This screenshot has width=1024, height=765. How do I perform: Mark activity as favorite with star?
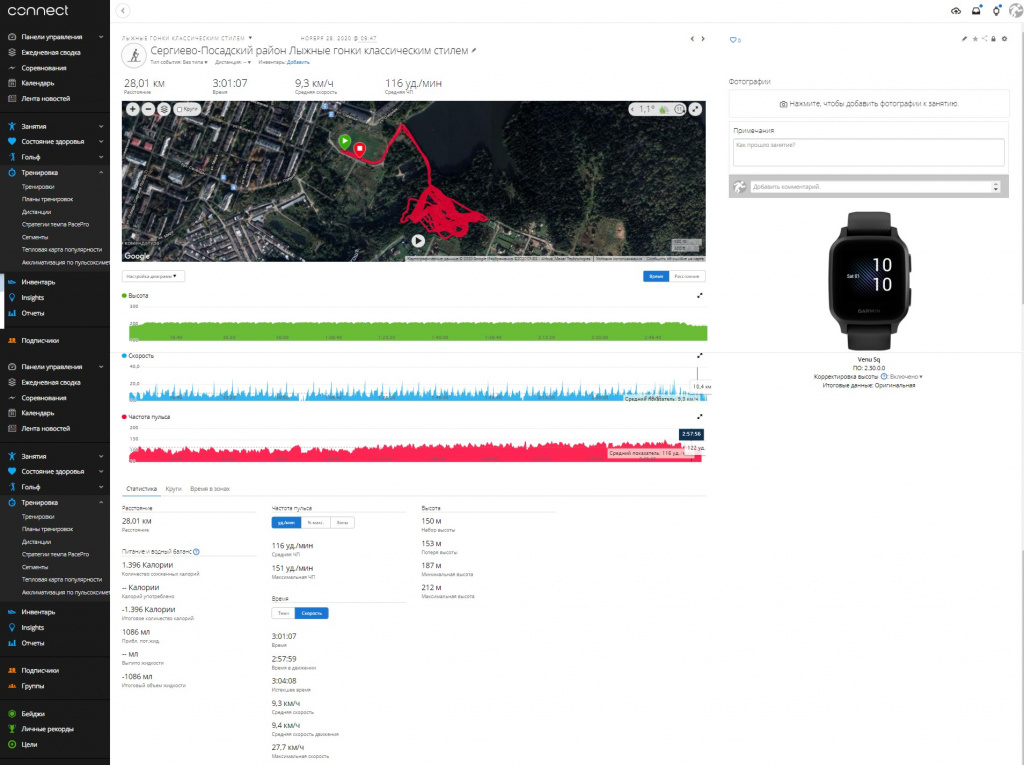[x=974, y=39]
